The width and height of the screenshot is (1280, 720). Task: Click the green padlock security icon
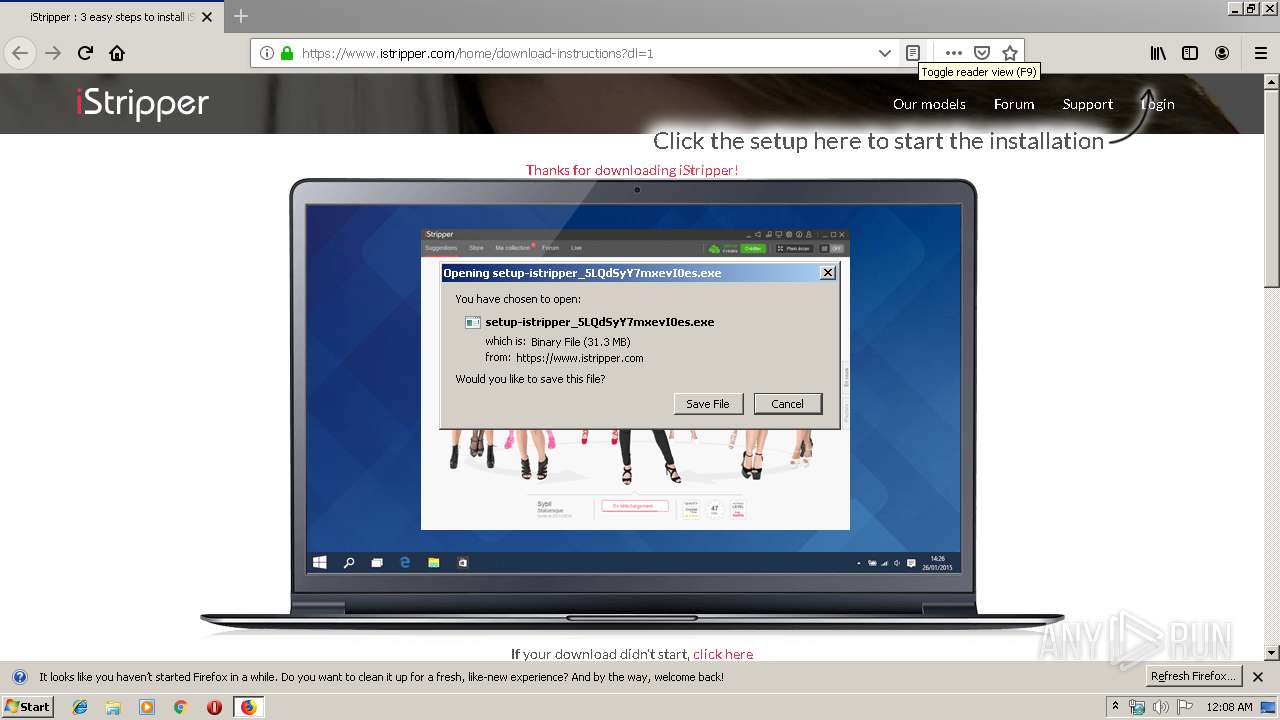[287, 53]
